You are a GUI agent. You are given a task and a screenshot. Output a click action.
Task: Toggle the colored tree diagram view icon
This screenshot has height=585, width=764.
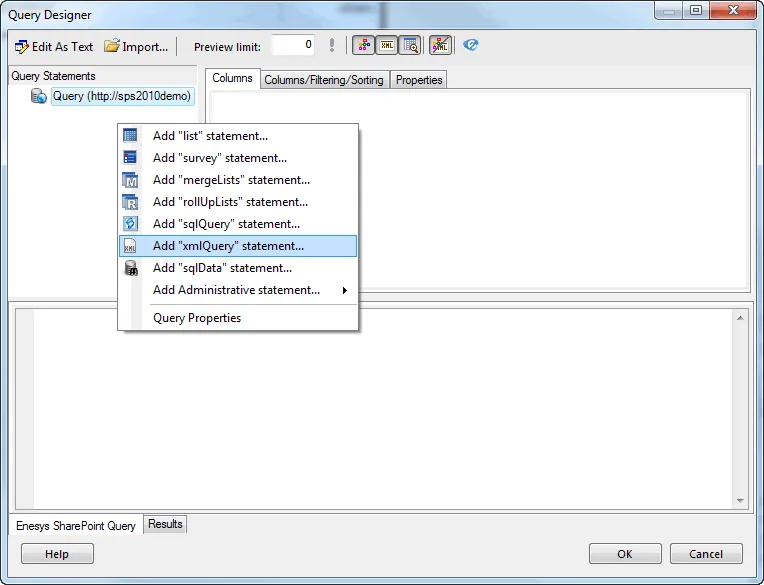coord(363,45)
